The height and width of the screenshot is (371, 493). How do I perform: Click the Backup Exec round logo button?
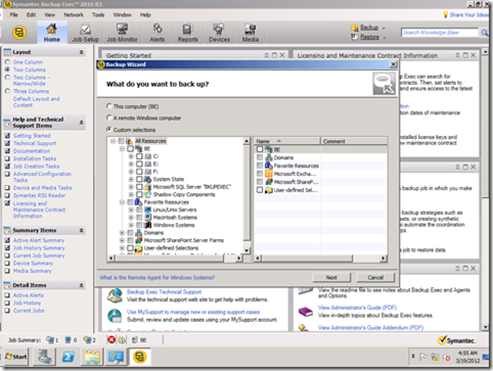coord(19,33)
